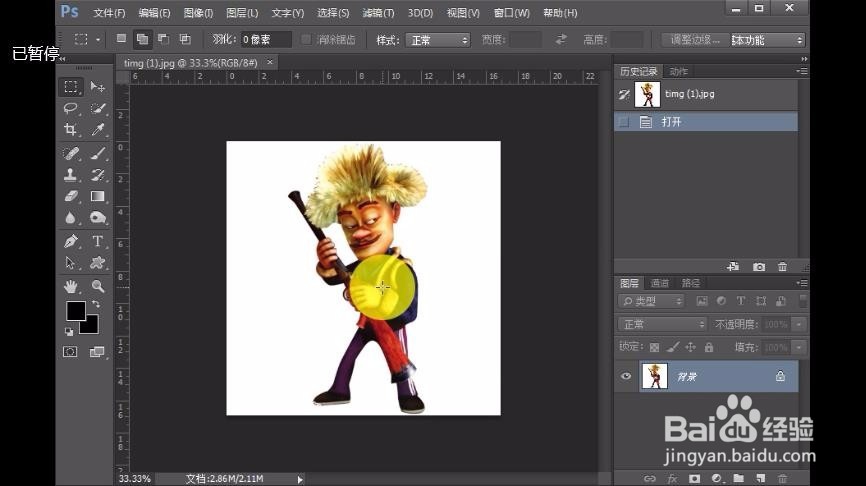
Task: Select the Move tool
Action: [x=98, y=87]
